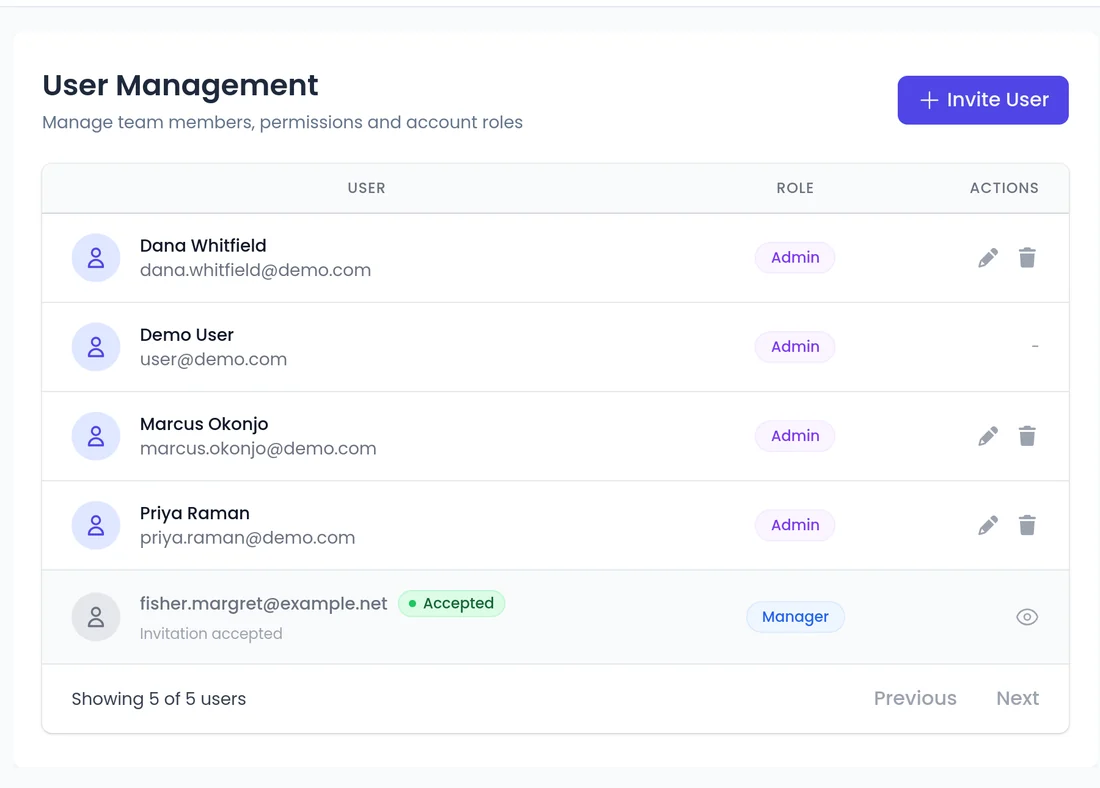Select email user@demo.com
Screen dimensions: 1100x788
coord(213,359)
